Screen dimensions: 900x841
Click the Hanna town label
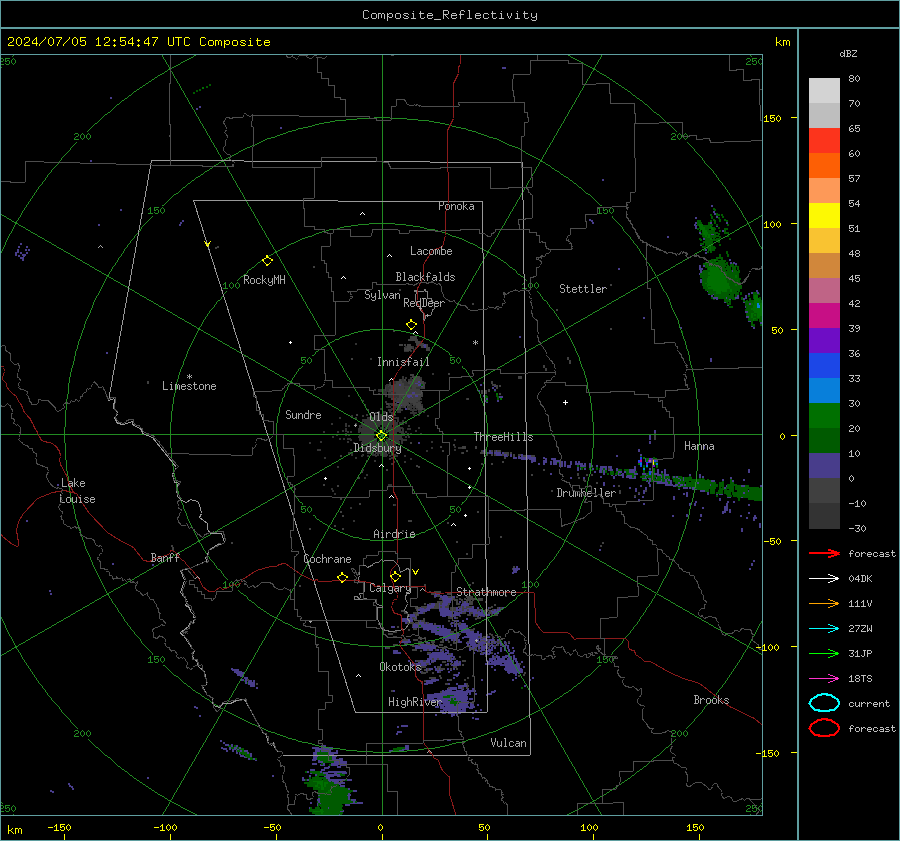699,446
